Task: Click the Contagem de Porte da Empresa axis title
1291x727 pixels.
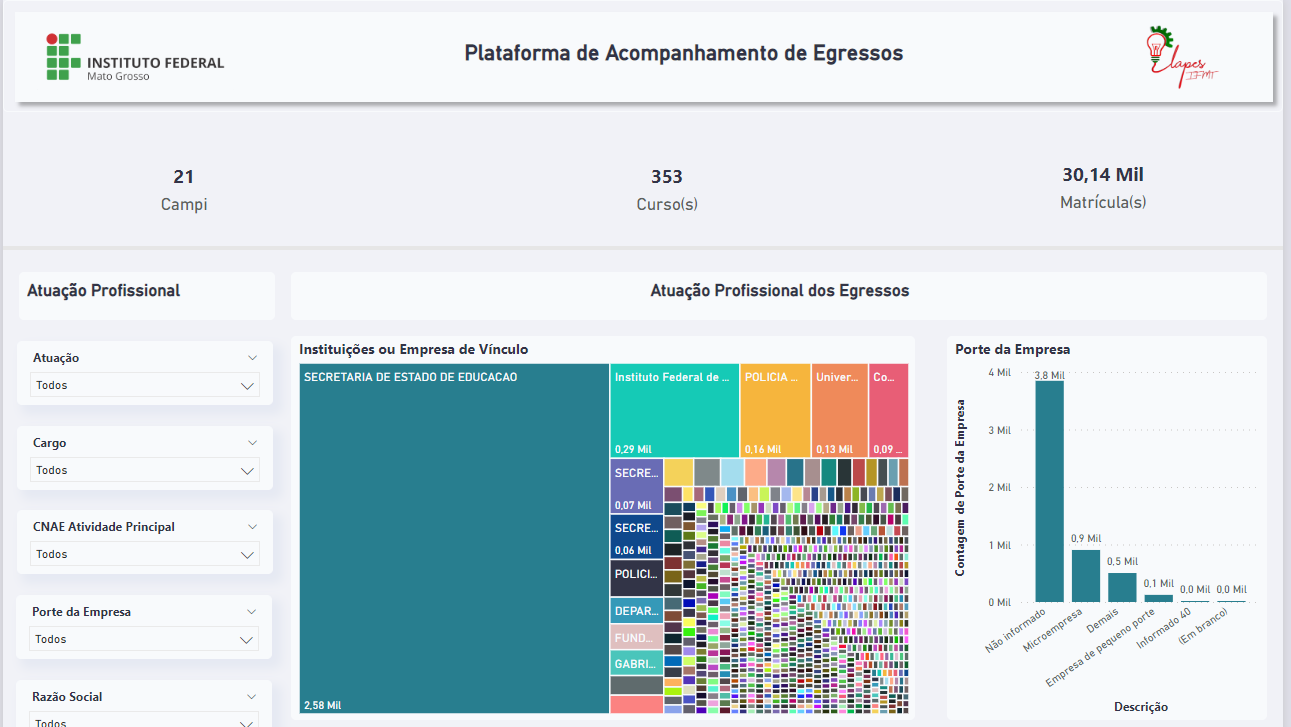Action: (x=960, y=487)
